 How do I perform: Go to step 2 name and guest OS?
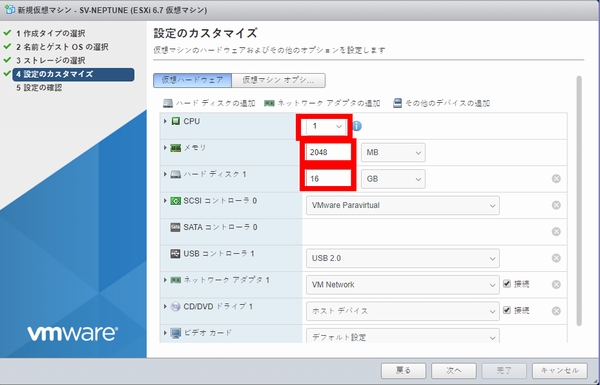62,47
